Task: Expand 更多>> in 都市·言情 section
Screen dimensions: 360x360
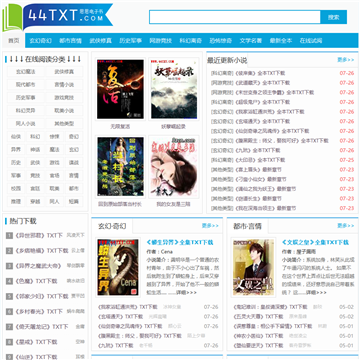Action: pos(345,226)
